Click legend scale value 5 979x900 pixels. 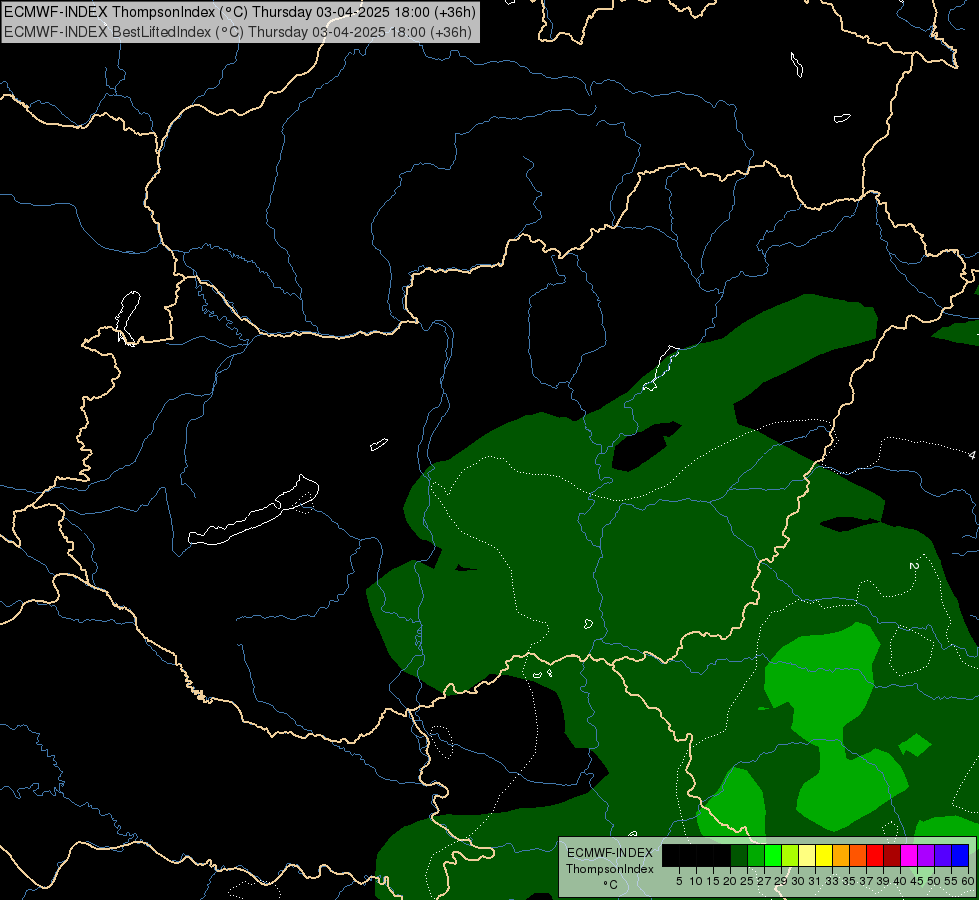click(679, 881)
